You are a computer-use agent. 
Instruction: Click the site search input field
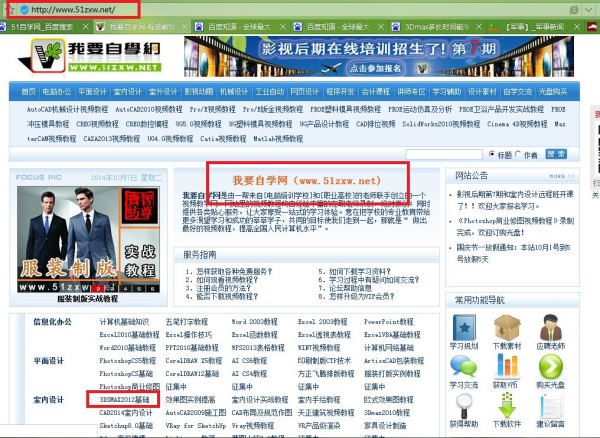pos(444,154)
